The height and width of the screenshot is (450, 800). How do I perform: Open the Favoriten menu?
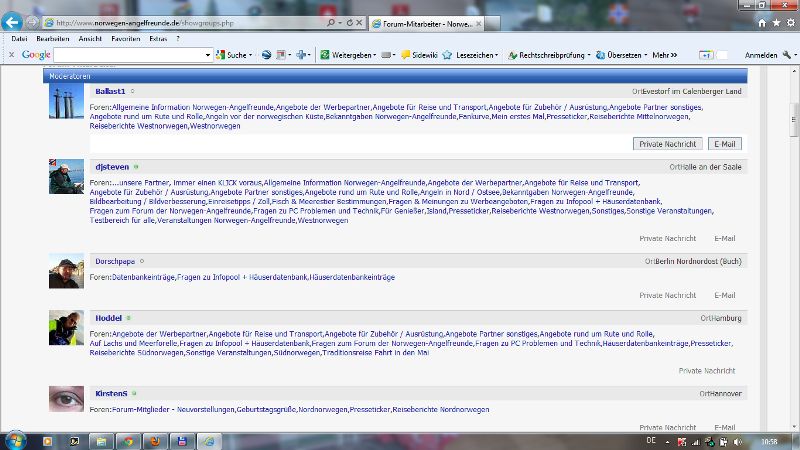[125, 38]
